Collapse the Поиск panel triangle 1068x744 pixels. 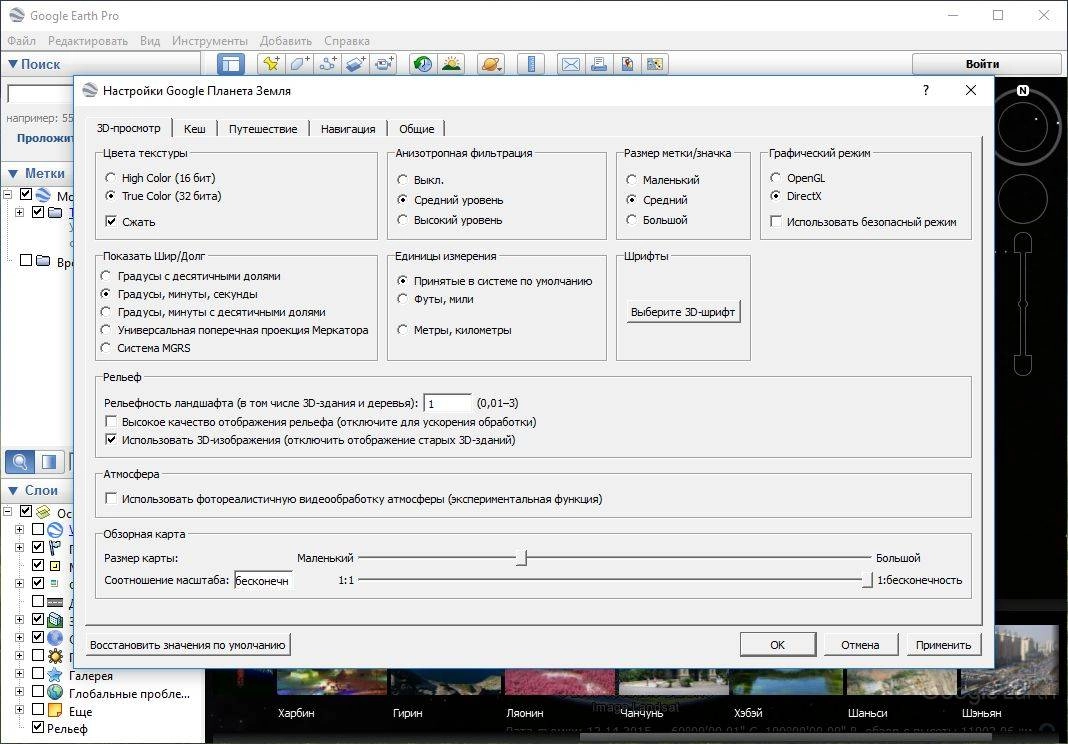pyautogui.click(x=12, y=64)
